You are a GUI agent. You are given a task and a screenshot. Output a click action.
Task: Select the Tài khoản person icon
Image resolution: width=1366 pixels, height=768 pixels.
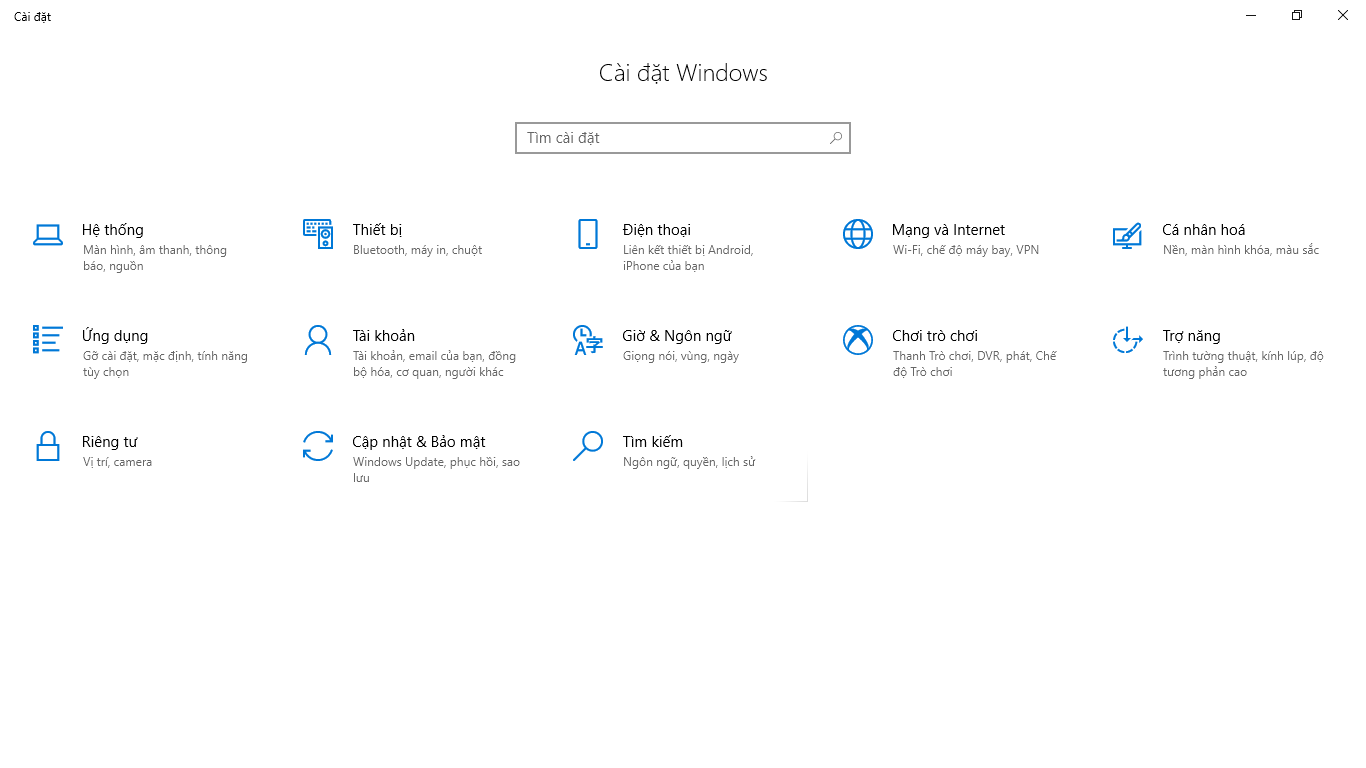pos(318,340)
